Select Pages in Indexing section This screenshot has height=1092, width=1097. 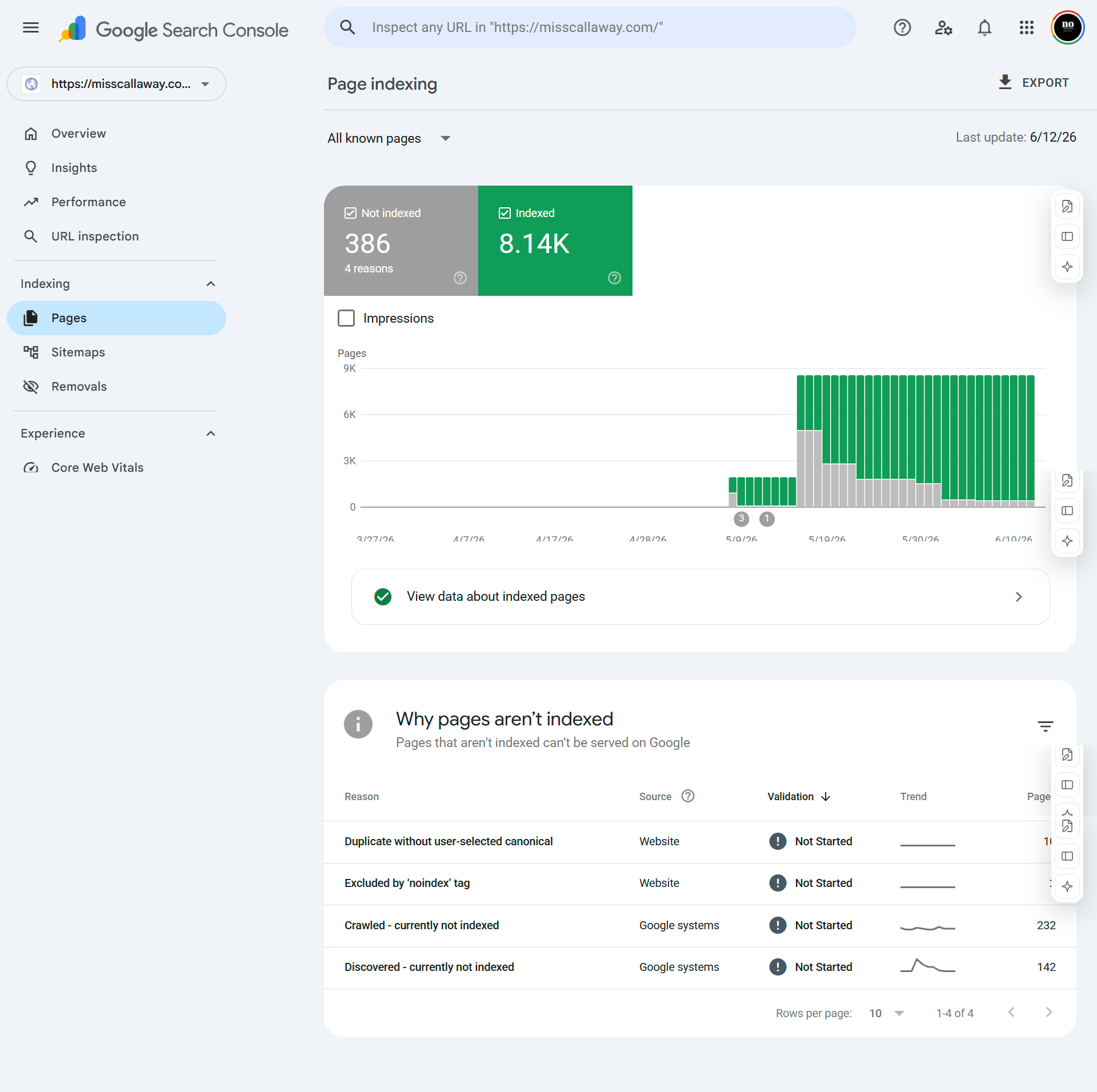pyautogui.click(x=117, y=318)
